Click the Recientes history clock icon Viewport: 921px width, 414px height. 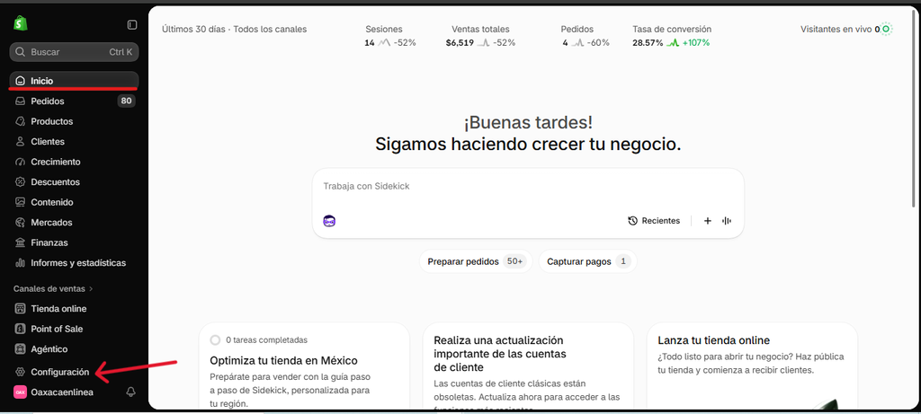tap(633, 221)
